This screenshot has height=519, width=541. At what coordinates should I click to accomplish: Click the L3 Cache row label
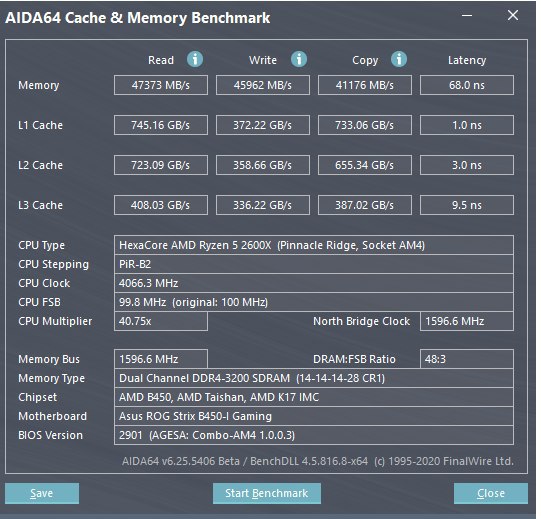[x=40, y=205]
